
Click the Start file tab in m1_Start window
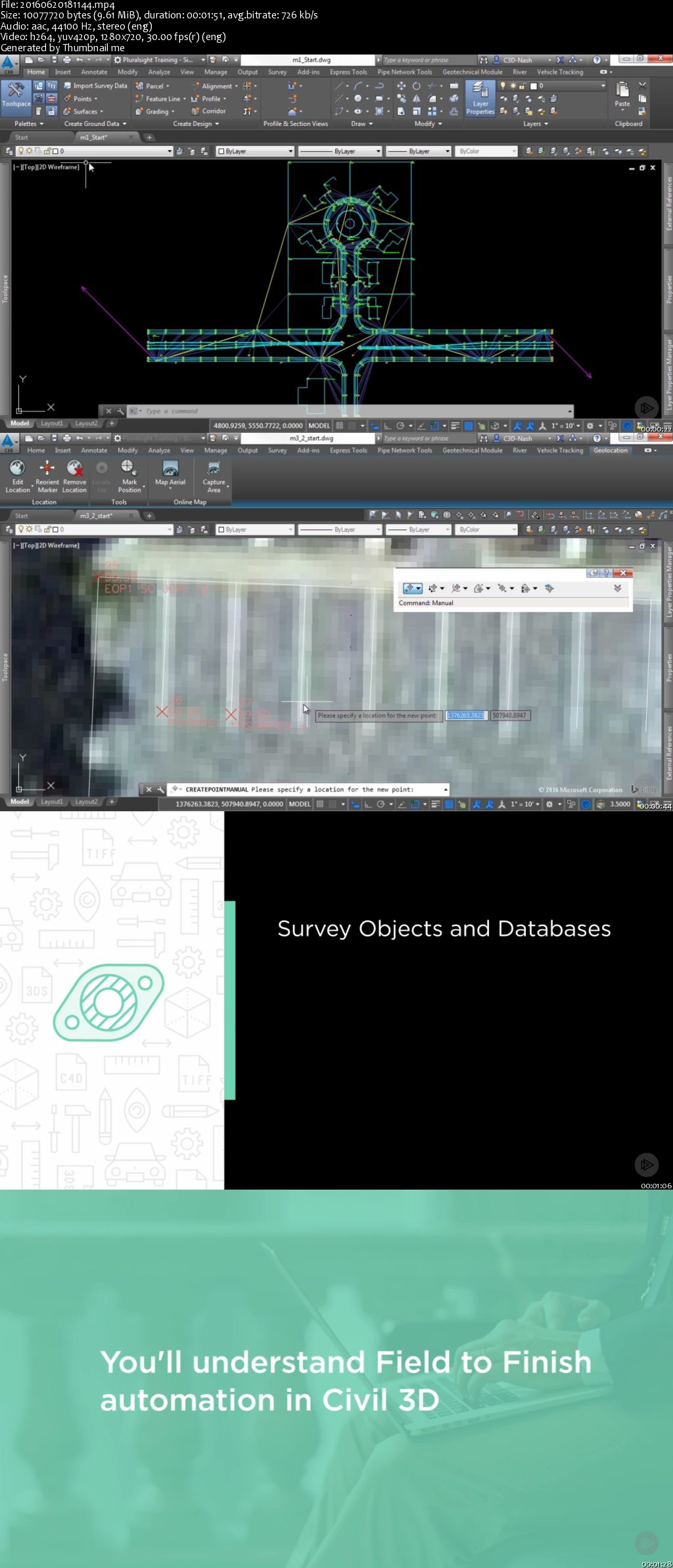click(x=22, y=137)
